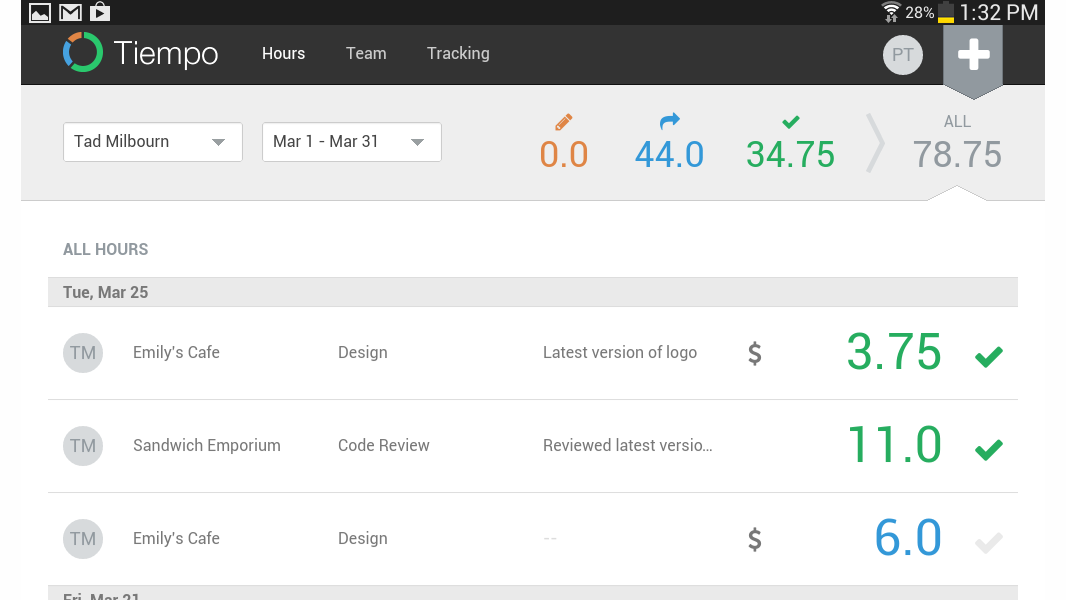Open gallery image notification in status bar
This screenshot has width=1066, height=600.
coord(39,12)
